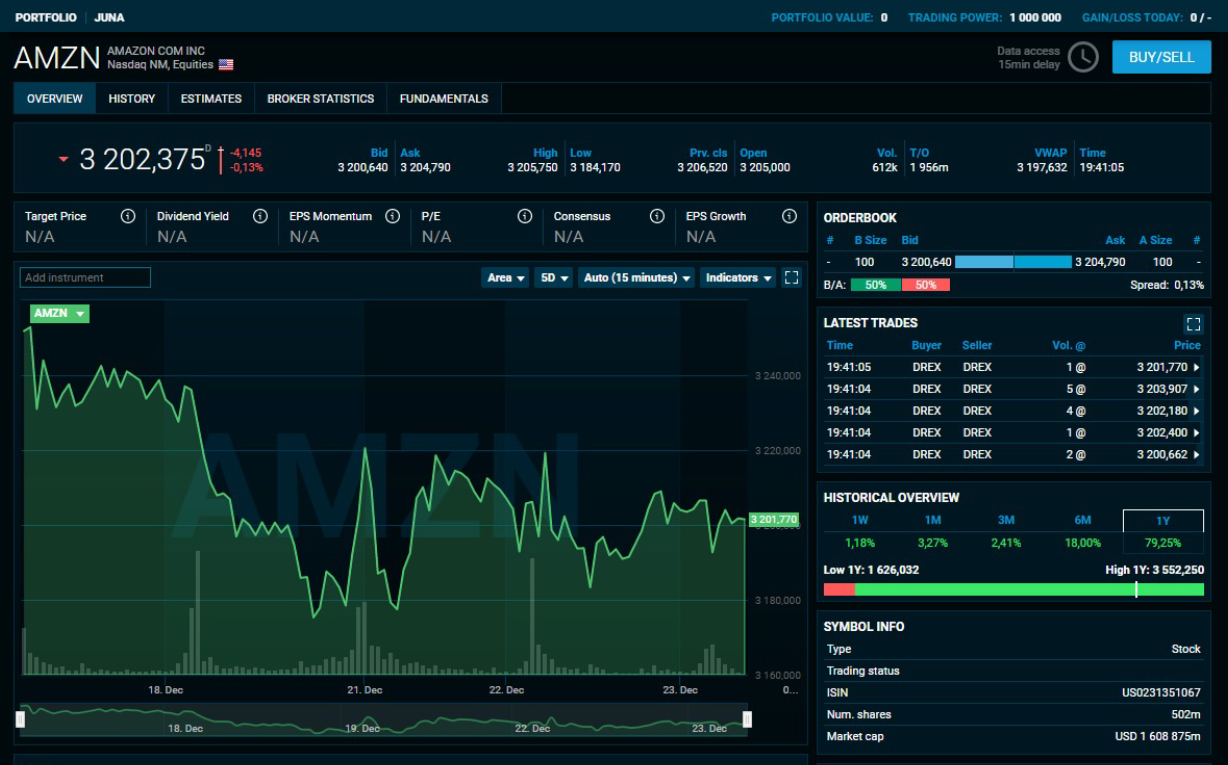Expand the Latest Trades panel
Screen dimensions: 1228x765
tap(1193, 323)
